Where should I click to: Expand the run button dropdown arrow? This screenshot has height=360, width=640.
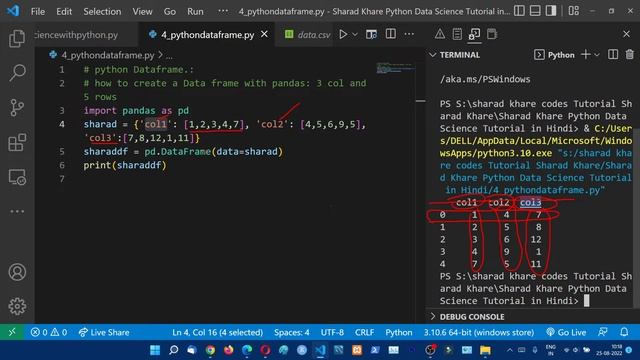point(355,35)
